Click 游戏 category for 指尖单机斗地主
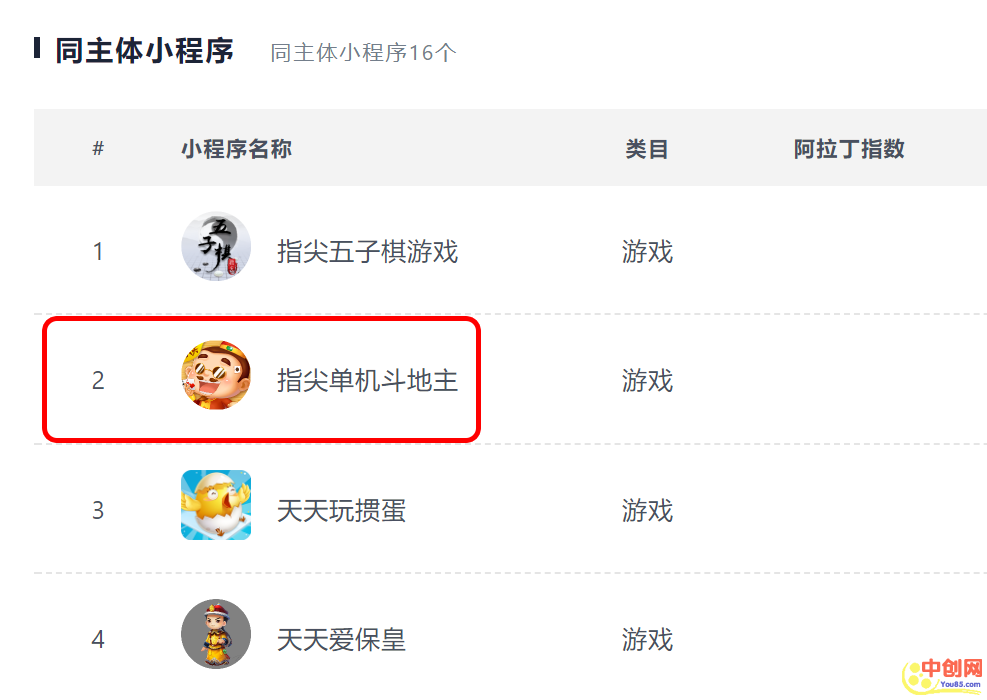The width and height of the screenshot is (987, 700). tap(647, 381)
